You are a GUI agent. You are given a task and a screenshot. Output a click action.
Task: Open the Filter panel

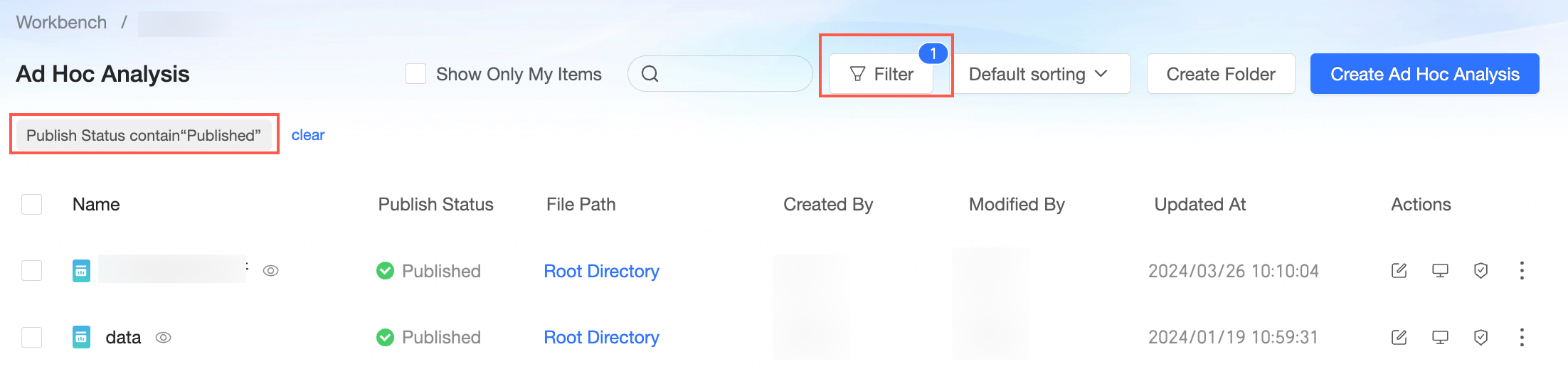coord(882,74)
